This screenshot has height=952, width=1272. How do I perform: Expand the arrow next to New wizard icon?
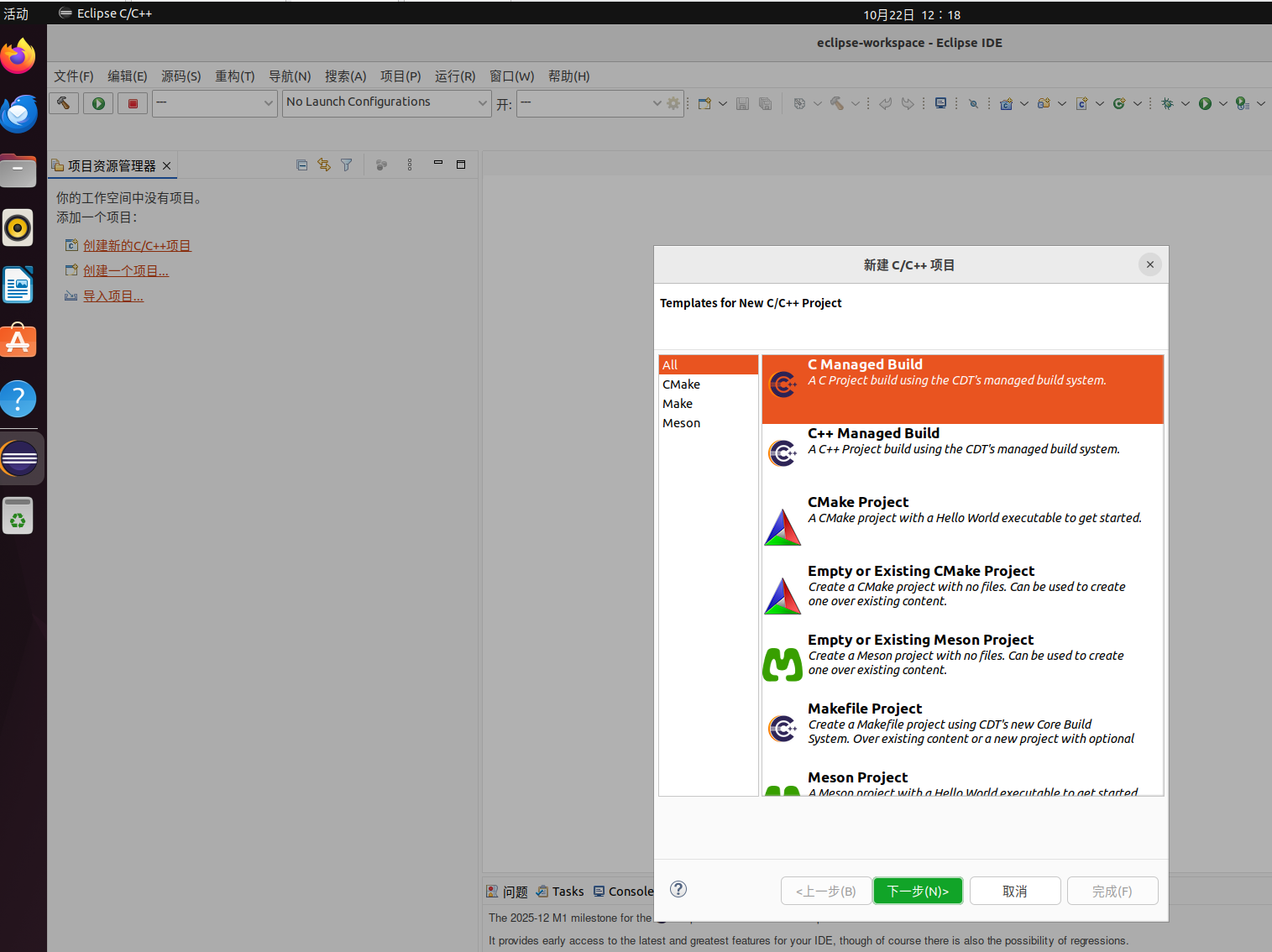(x=722, y=103)
